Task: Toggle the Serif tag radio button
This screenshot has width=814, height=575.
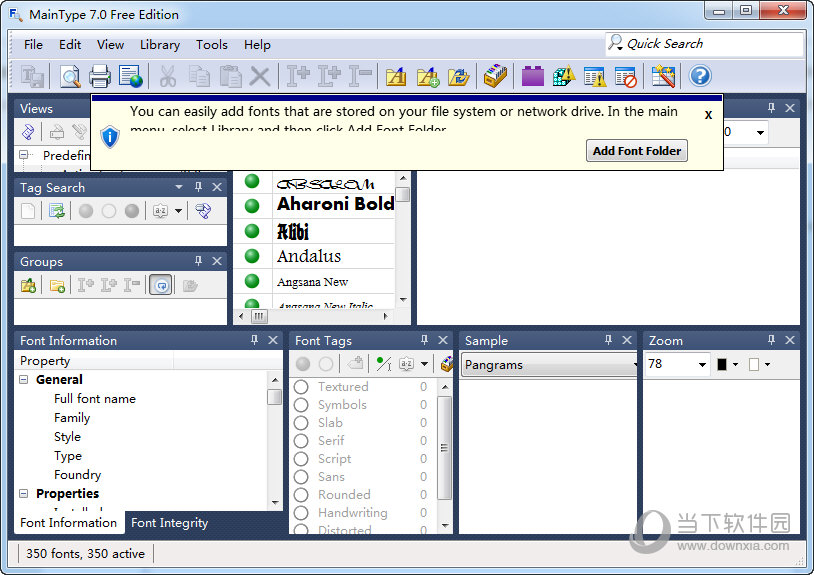Action: click(x=301, y=441)
